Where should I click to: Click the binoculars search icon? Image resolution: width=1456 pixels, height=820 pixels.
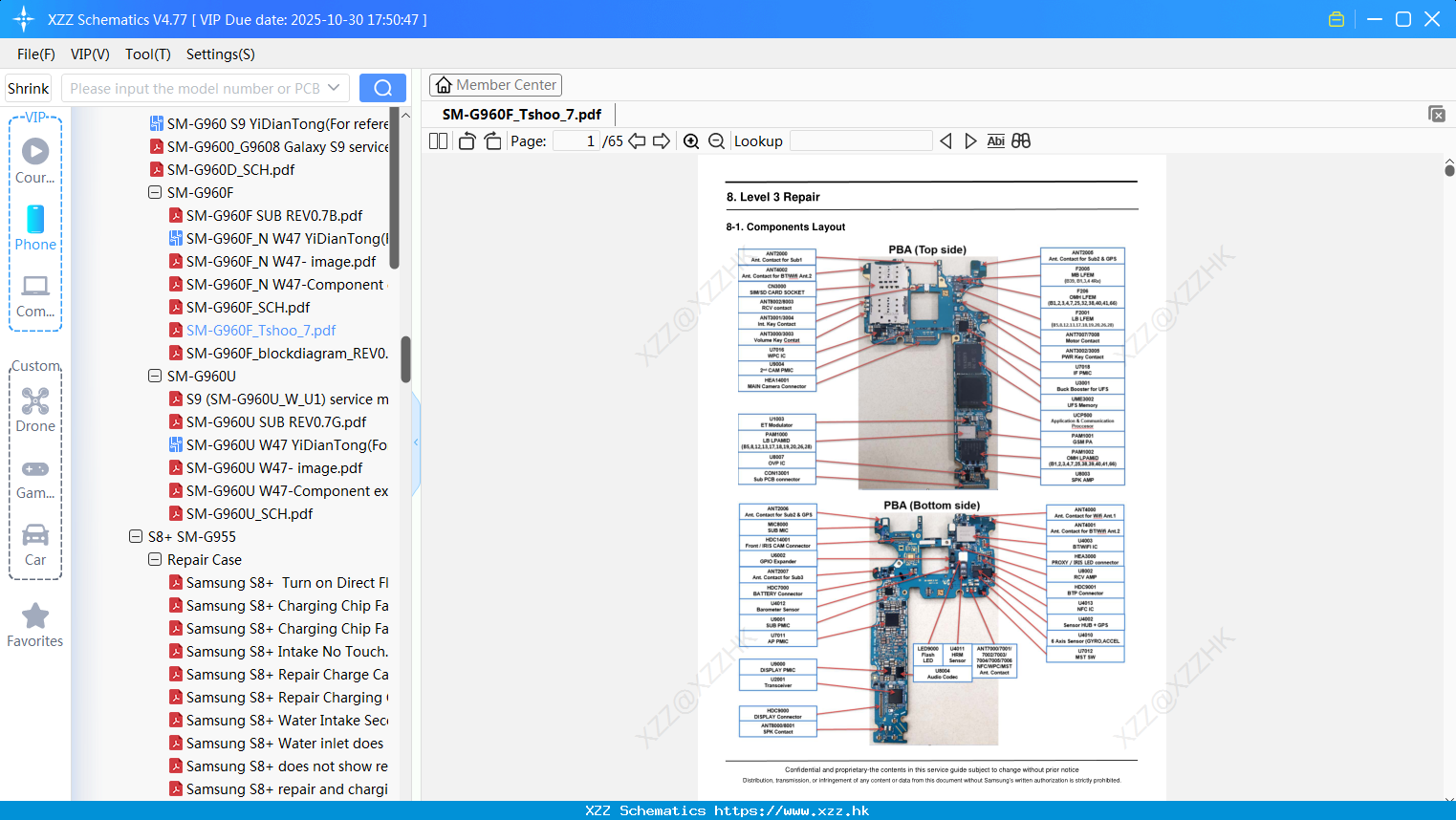click(x=1021, y=140)
